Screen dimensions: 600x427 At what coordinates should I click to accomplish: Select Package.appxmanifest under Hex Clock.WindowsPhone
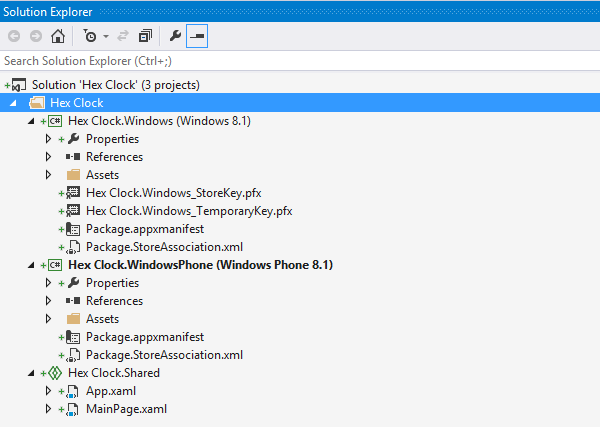click(145, 337)
